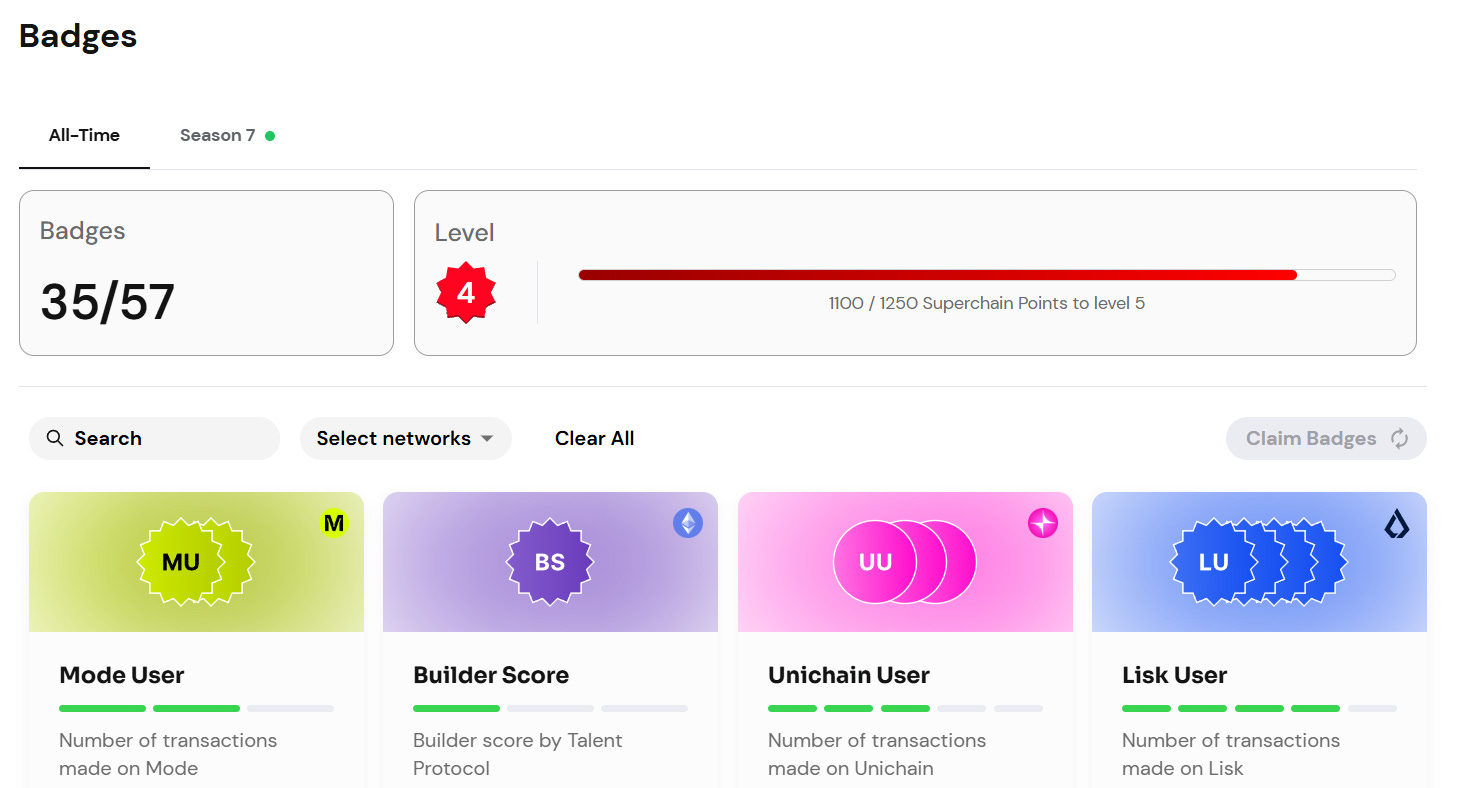Click the BS badge emblem
The width and height of the screenshot is (1458, 788).
[550, 562]
